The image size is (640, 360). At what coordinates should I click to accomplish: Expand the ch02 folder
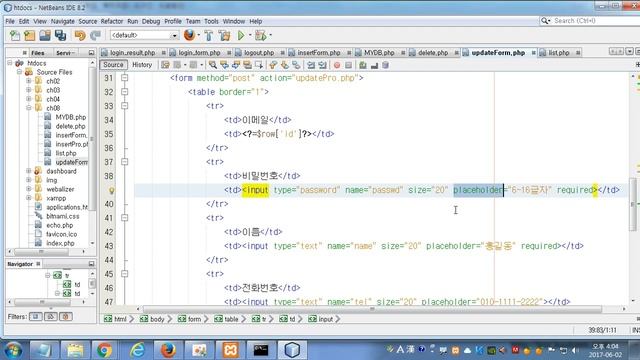[x=29, y=81]
